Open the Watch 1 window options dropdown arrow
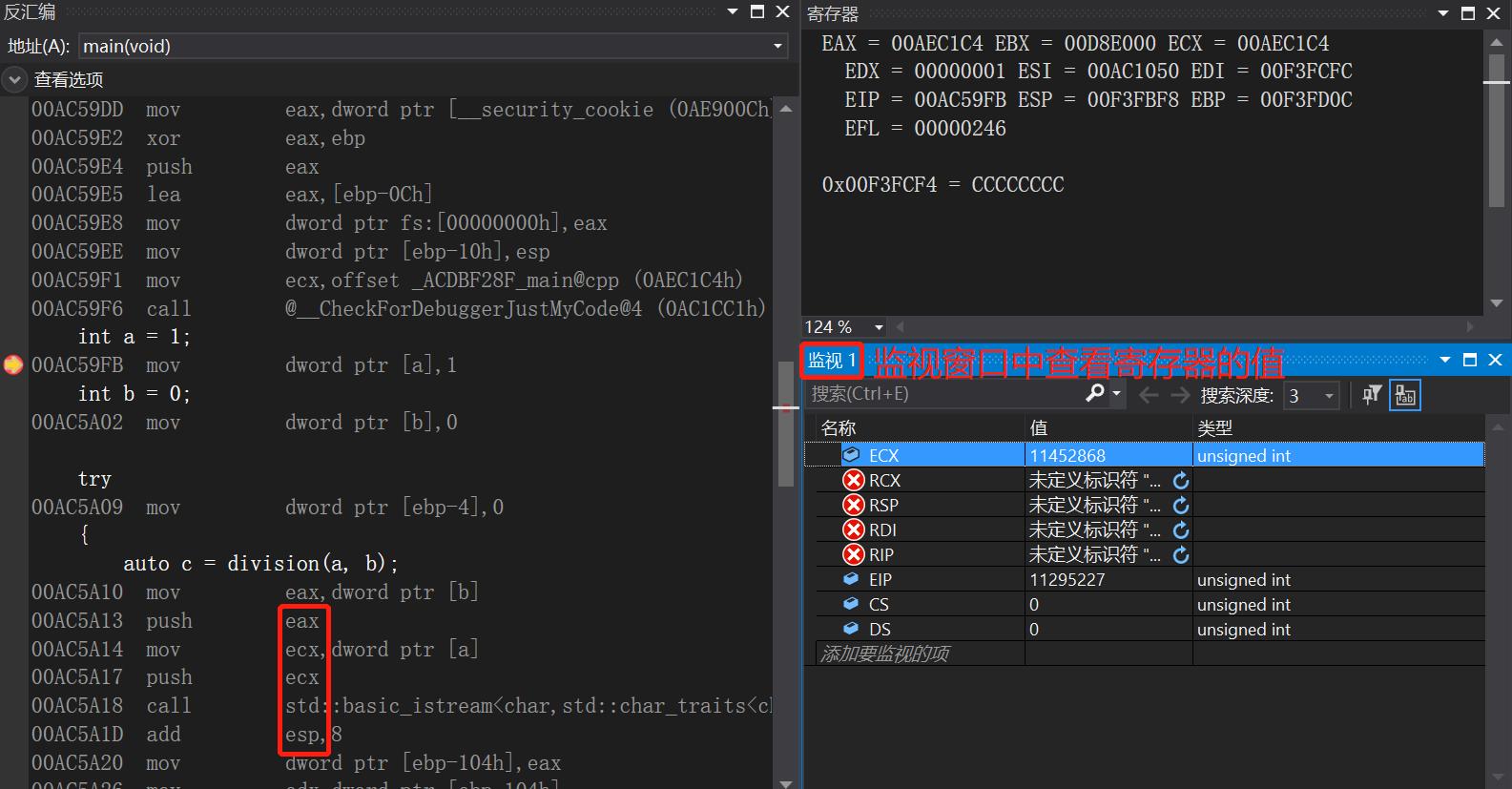 [1445, 360]
